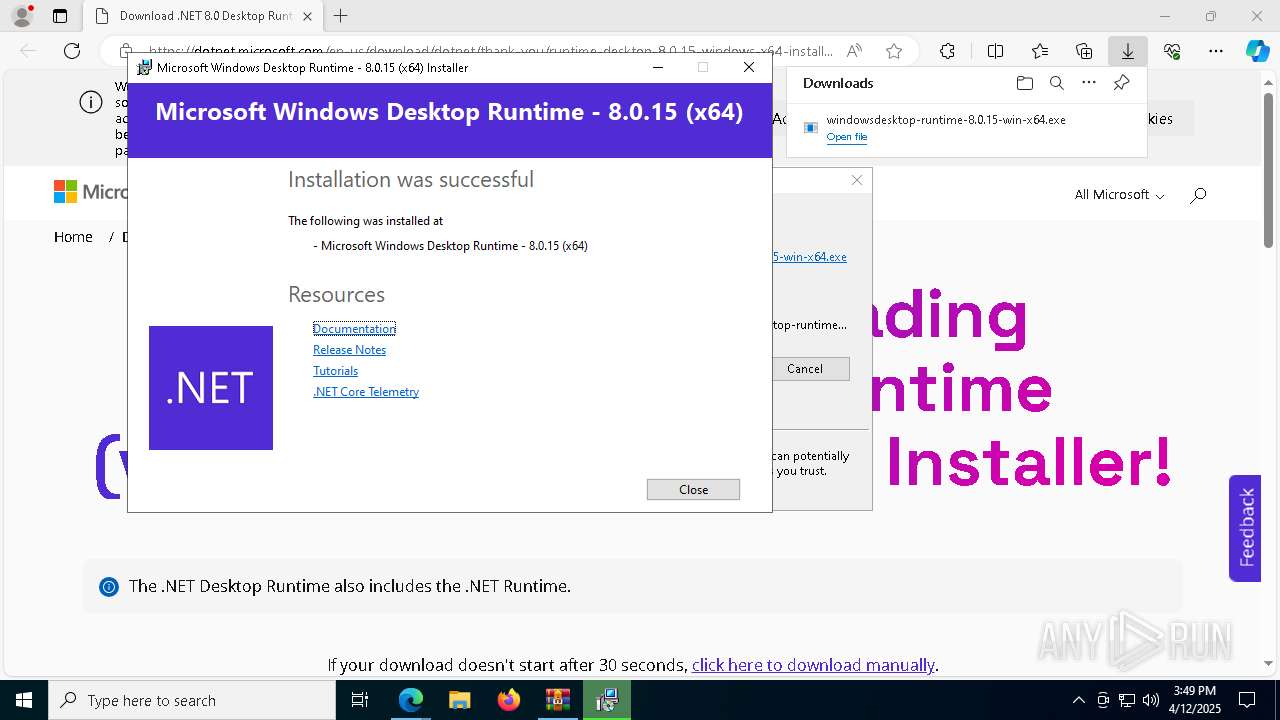The width and height of the screenshot is (1280, 720).
Task: Open Edge Settings and more menu
Action: 1216,51
